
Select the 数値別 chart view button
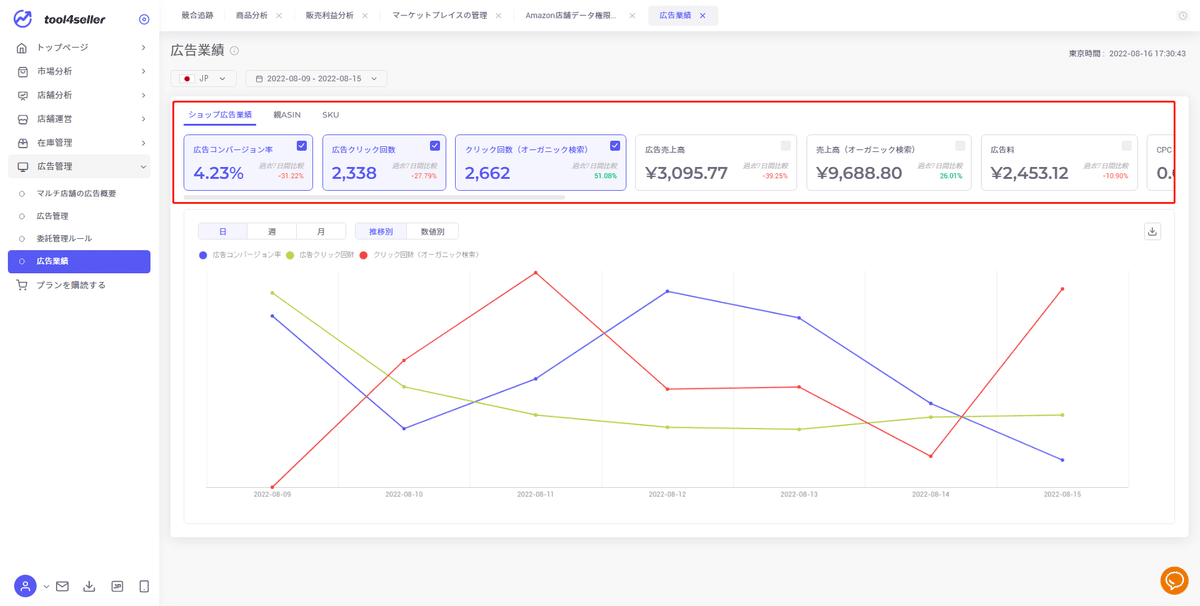tap(433, 231)
